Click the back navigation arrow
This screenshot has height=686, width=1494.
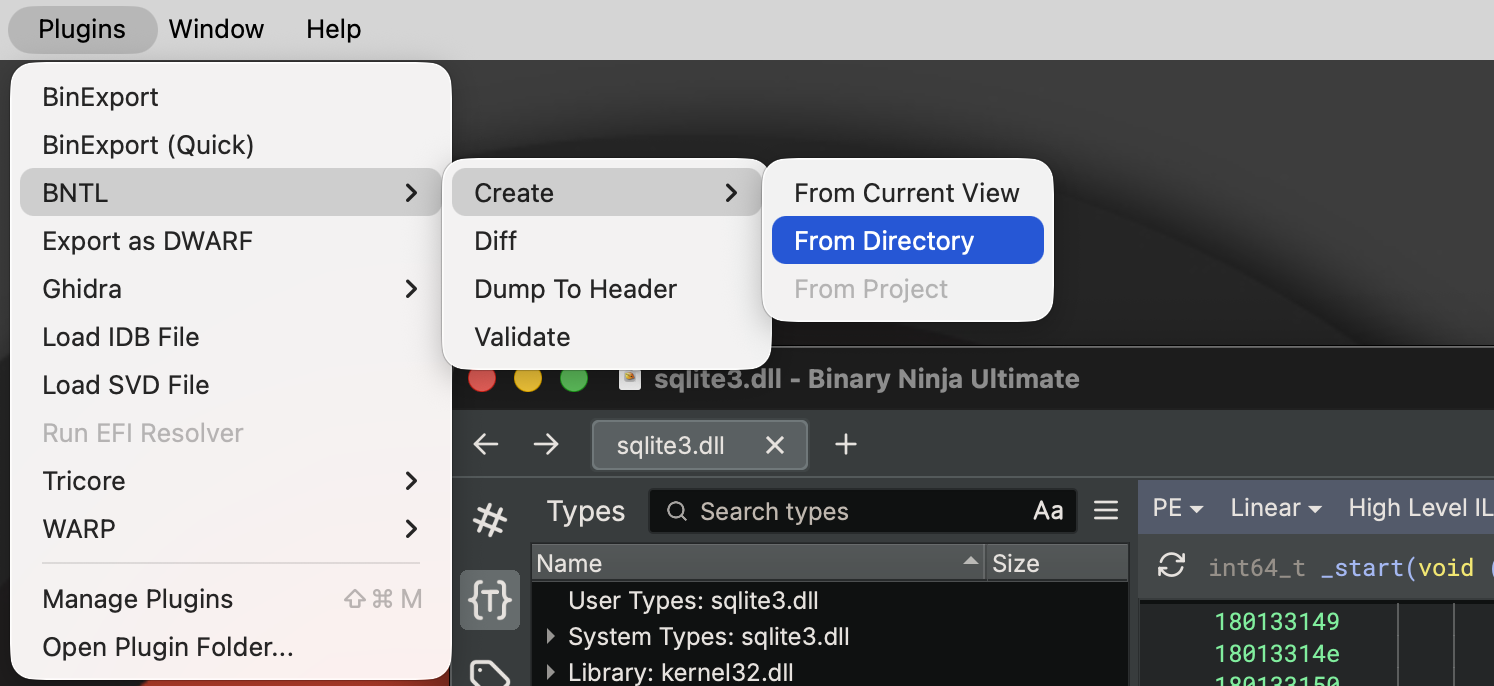[486, 444]
